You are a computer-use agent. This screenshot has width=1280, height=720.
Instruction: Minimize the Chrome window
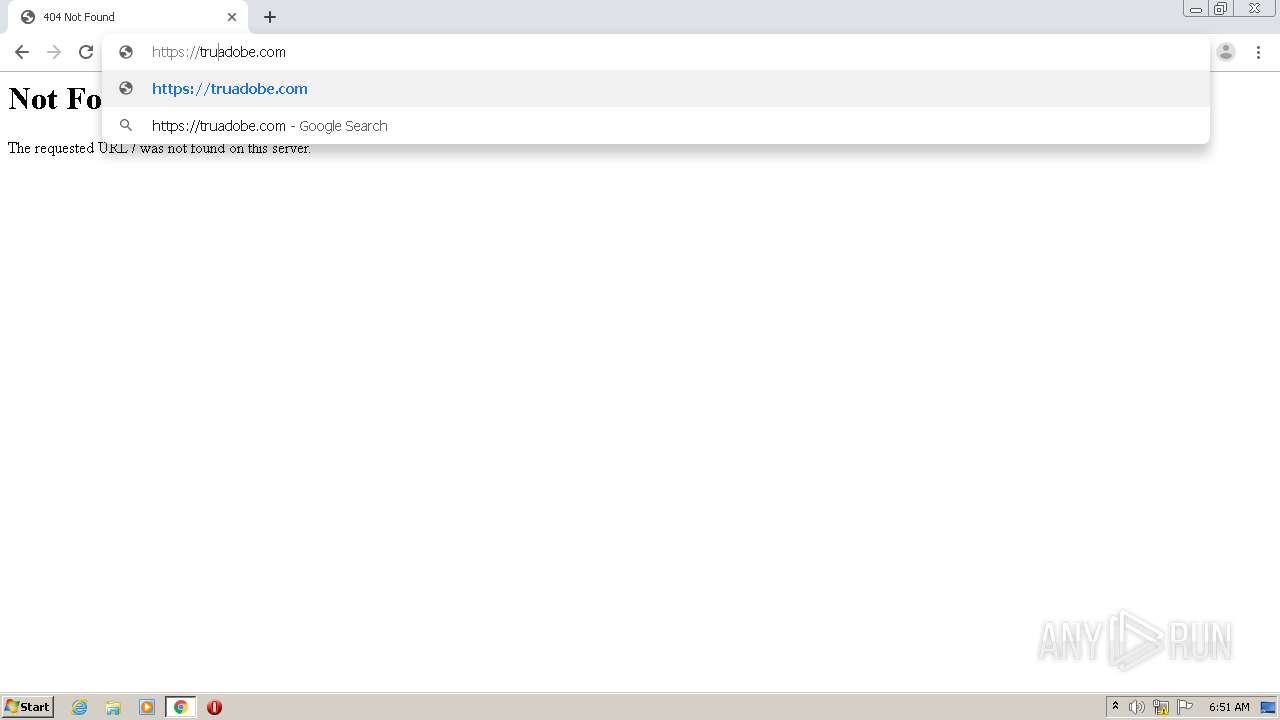1196,9
